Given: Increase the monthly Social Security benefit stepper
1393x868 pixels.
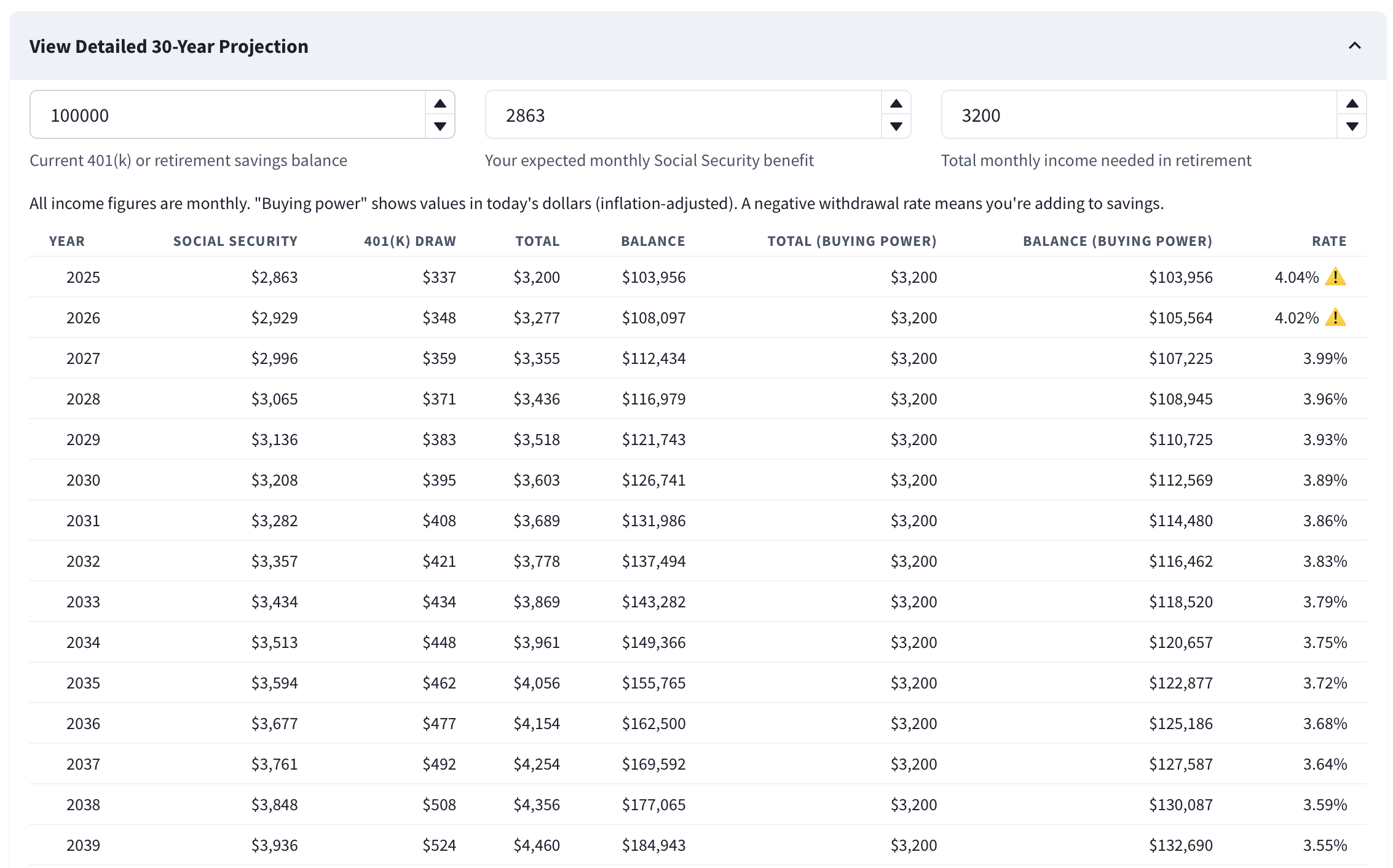Looking at the screenshot, I should (896, 103).
